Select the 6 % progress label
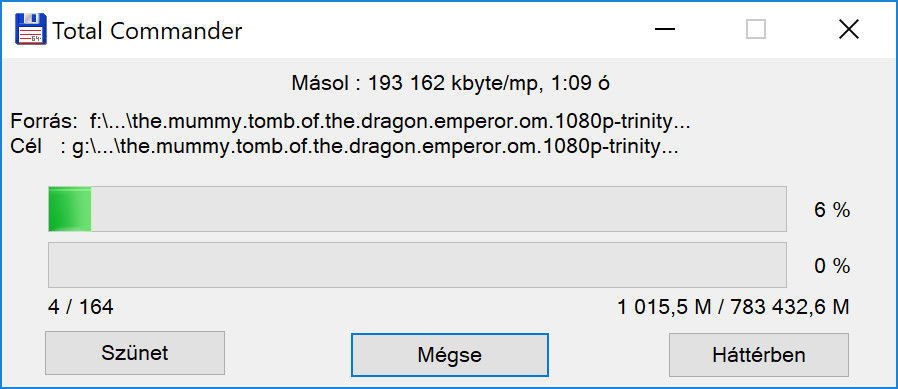Image resolution: width=898 pixels, height=389 pixels. click(x=832, y=210)
